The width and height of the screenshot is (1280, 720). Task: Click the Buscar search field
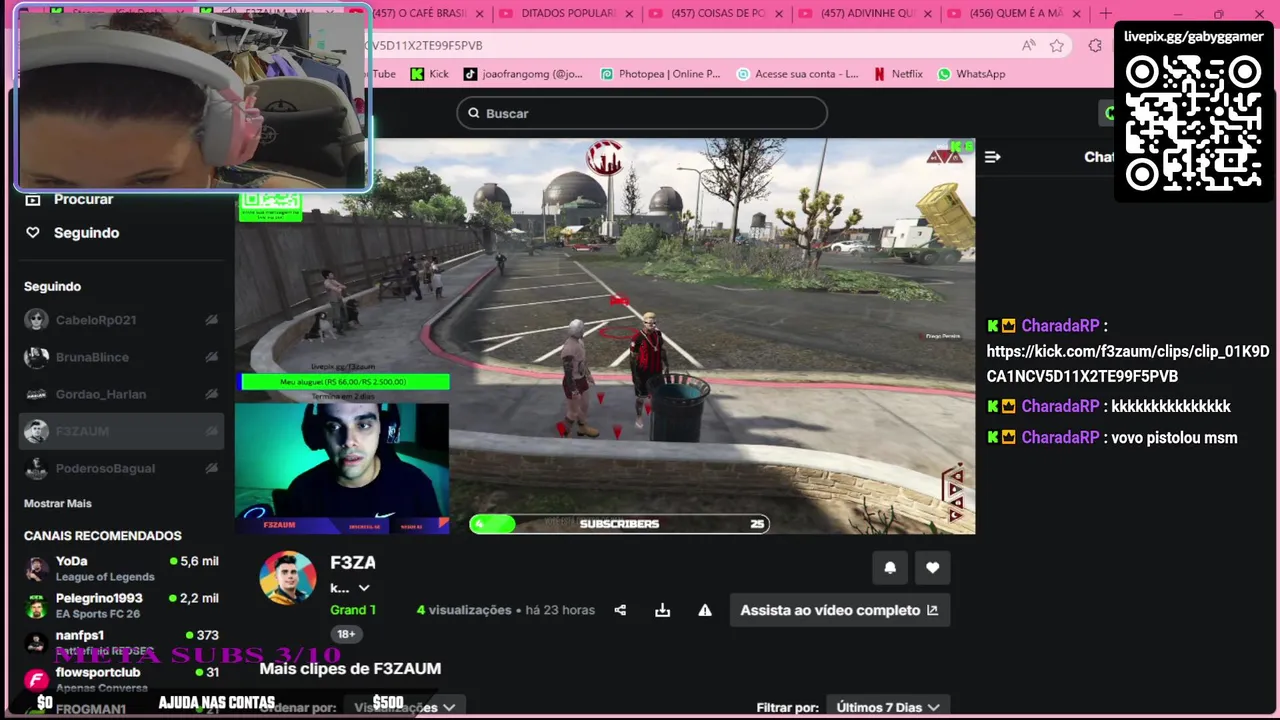pos(642,113)
